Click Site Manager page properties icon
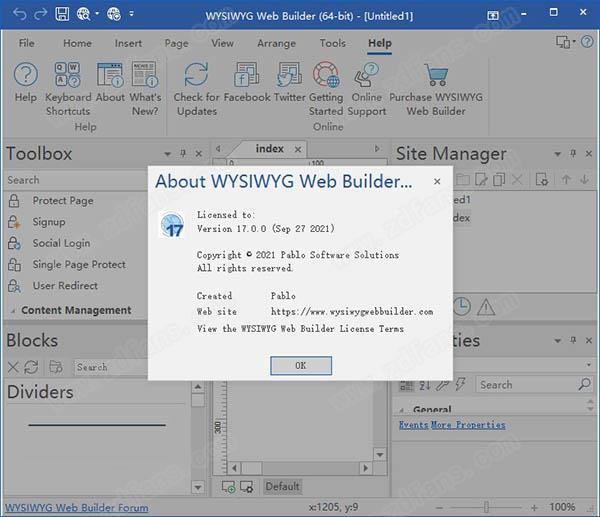600x517 pixels. point(542,179)
